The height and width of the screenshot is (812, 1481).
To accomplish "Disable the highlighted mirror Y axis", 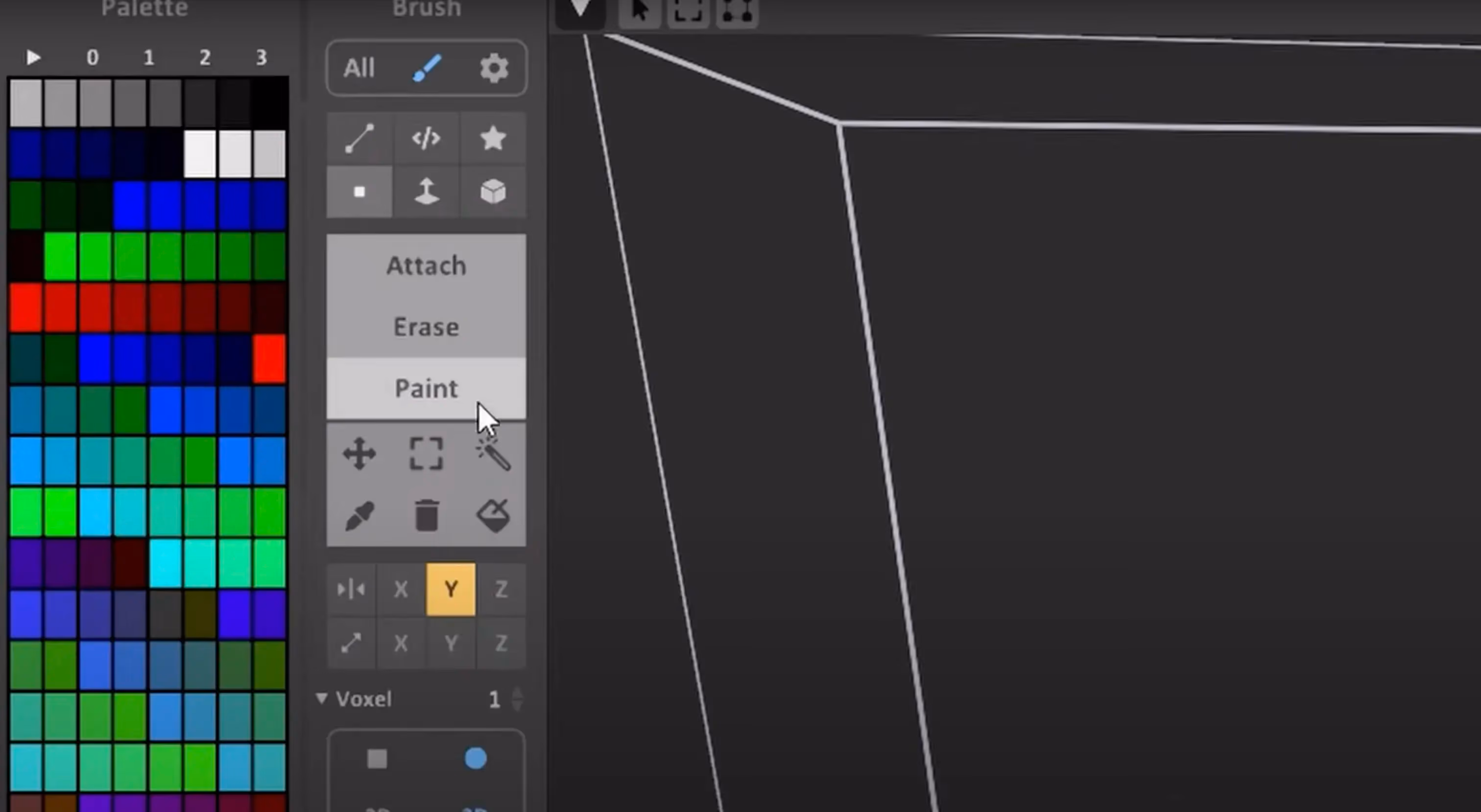I will 451,590.
